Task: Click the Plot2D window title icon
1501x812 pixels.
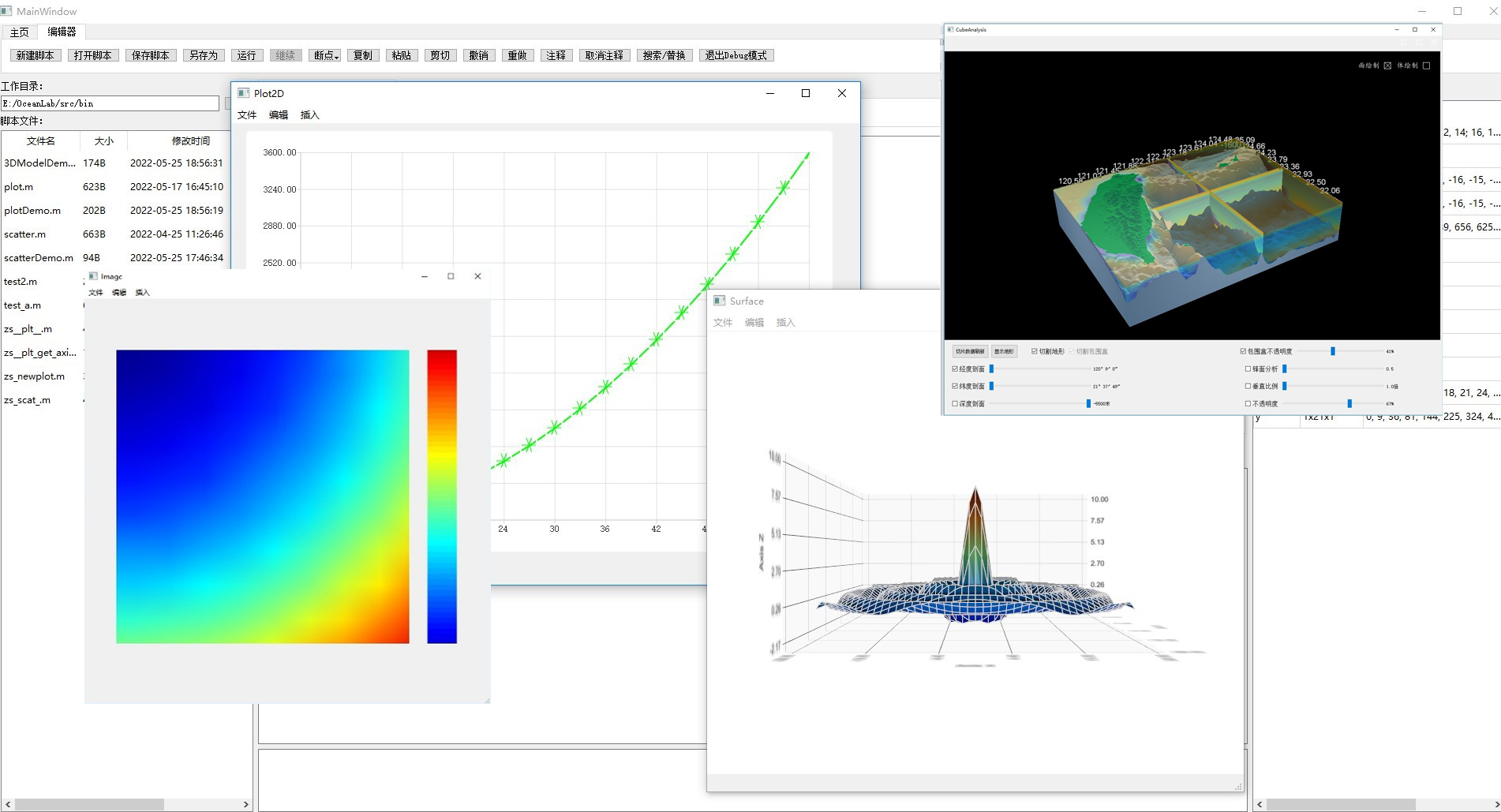Action: click(x=244, y=93)
